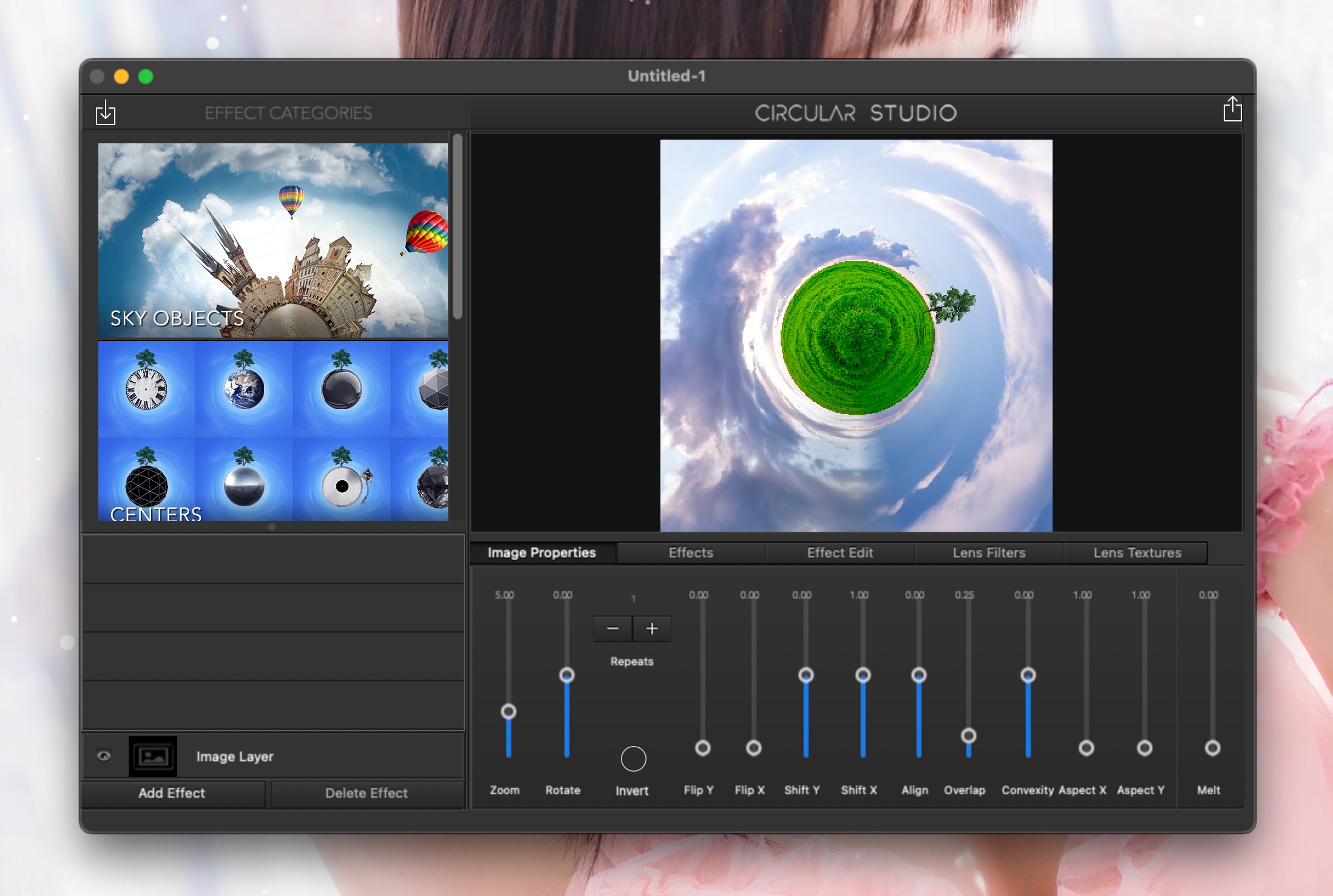
Task: Click the import image icon
Action: coord(106,112)
